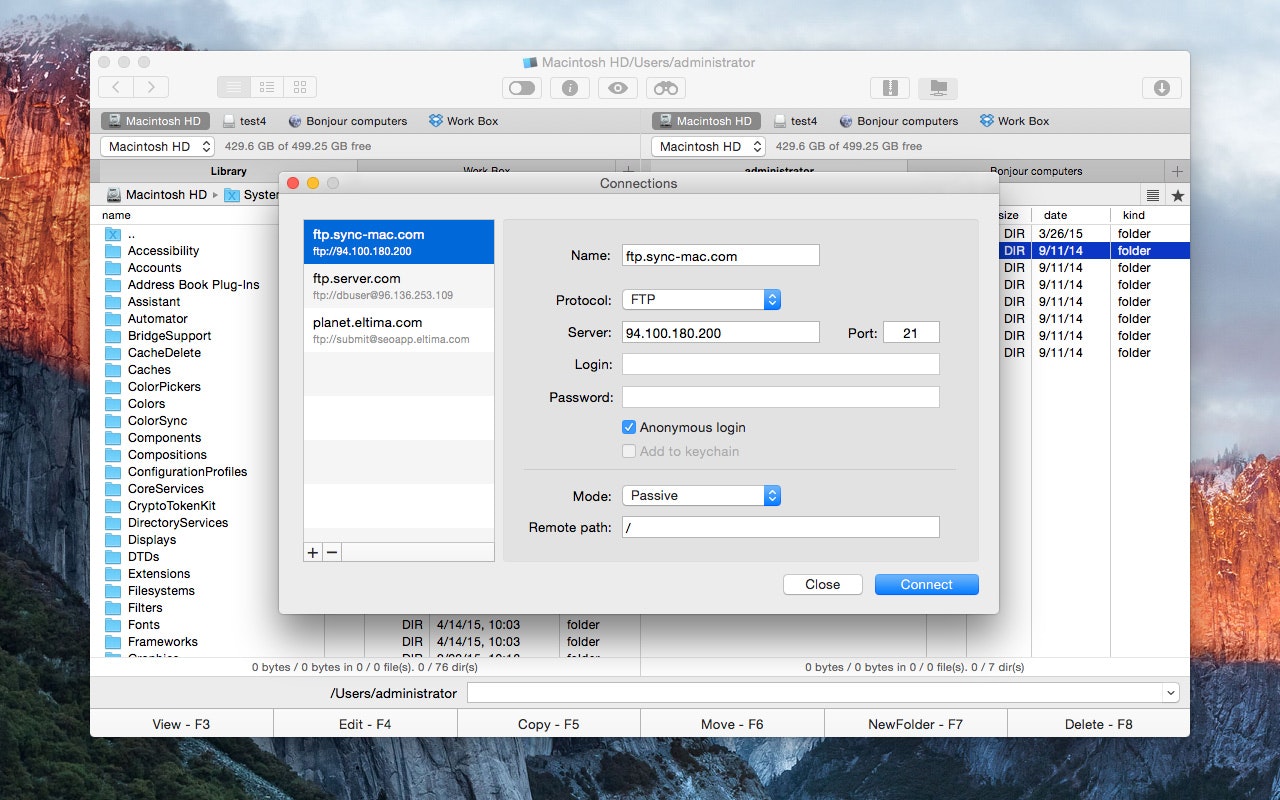The height and width of the screenshot is (800, 1280).
Task: Select ftp.server.com in connections list
Action: [x=399, y=286]
